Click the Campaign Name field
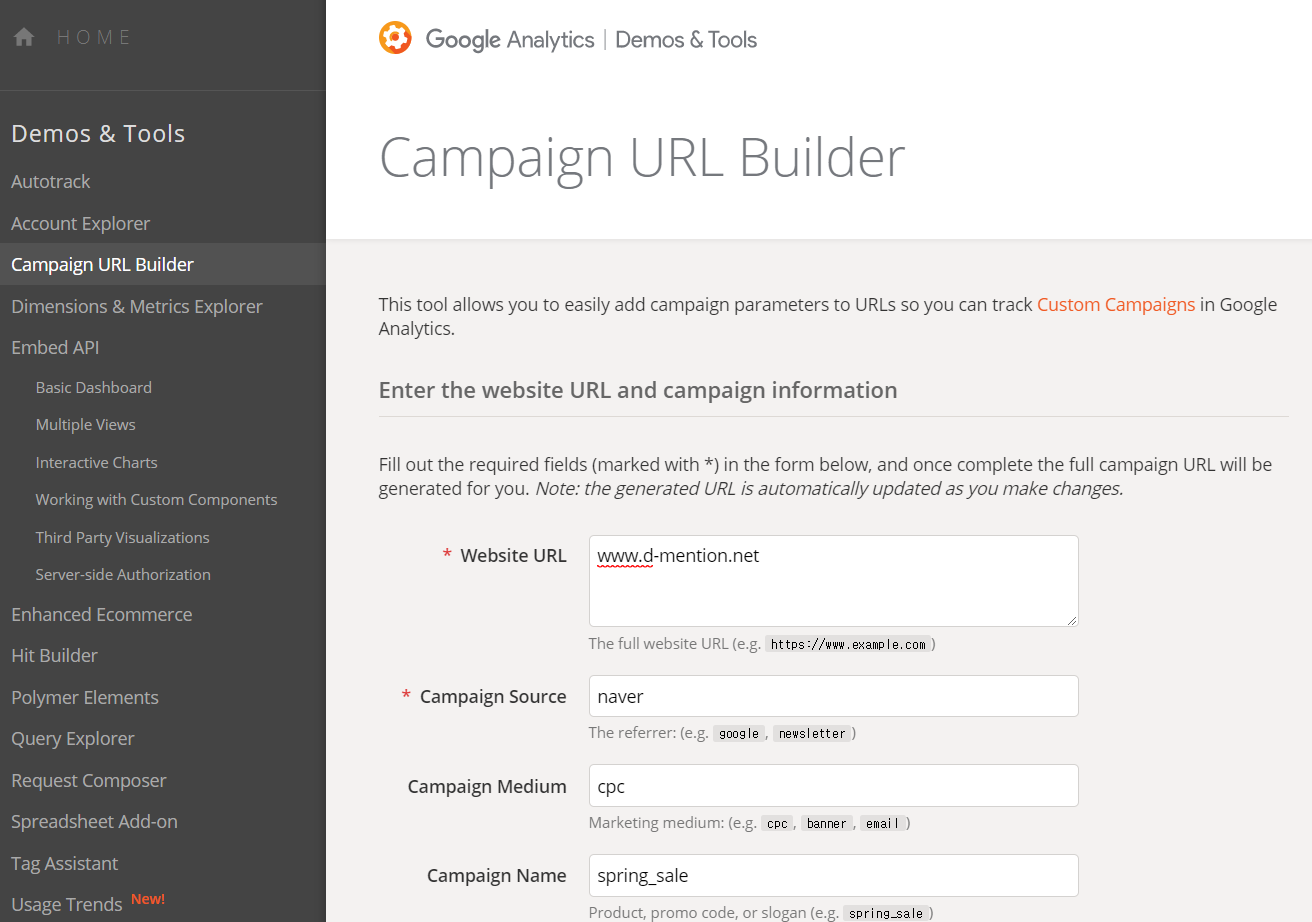This screenshot has height=922, width=1312. click(x=834, y=875)
